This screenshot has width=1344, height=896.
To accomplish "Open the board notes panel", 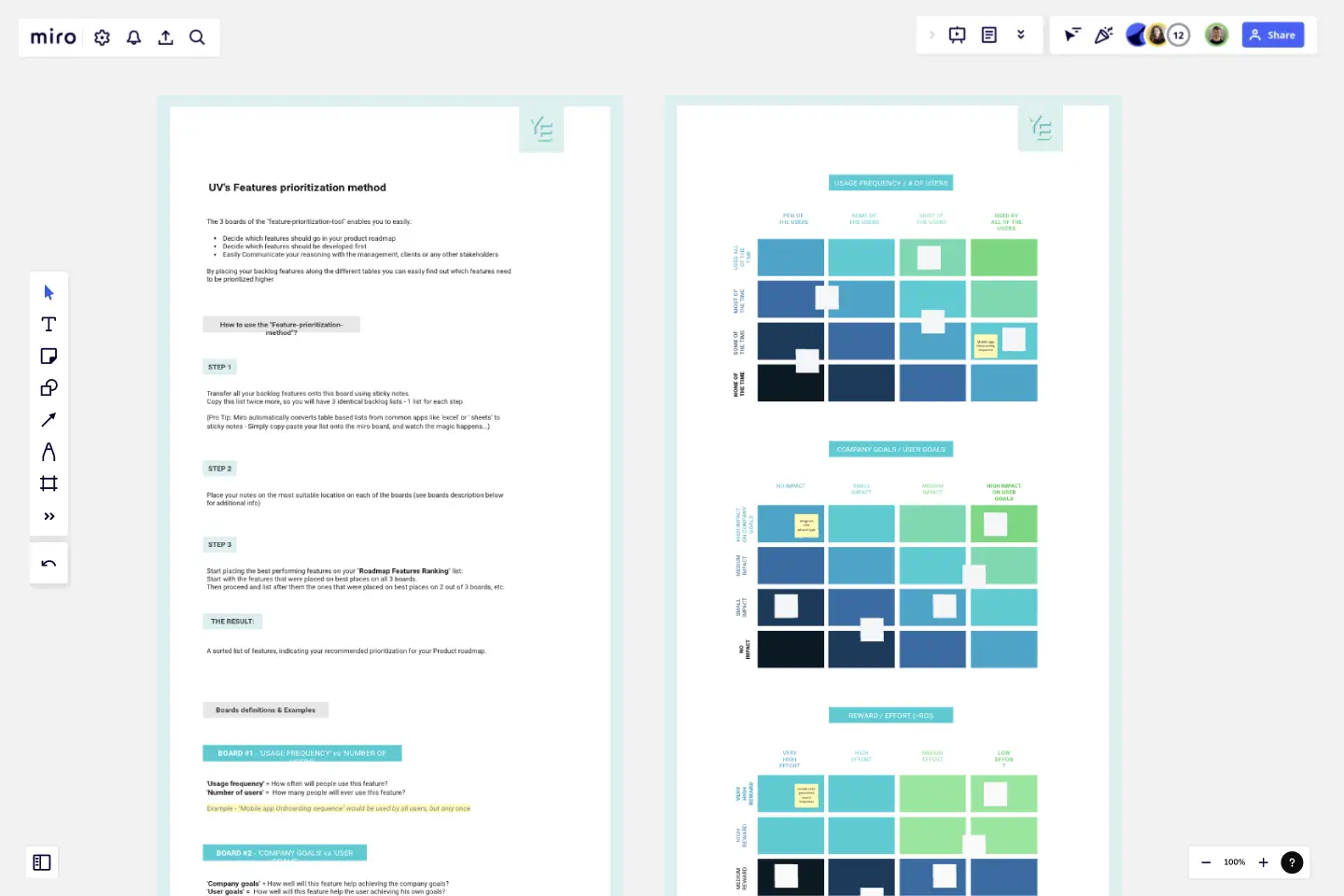I will (989, 35).
